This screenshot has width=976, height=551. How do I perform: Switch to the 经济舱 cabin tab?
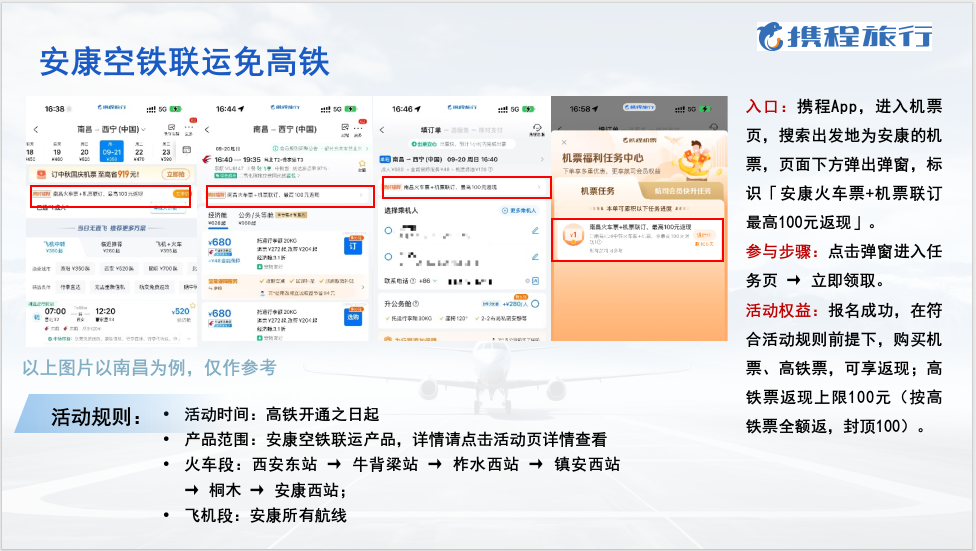[x=217, y=218]
